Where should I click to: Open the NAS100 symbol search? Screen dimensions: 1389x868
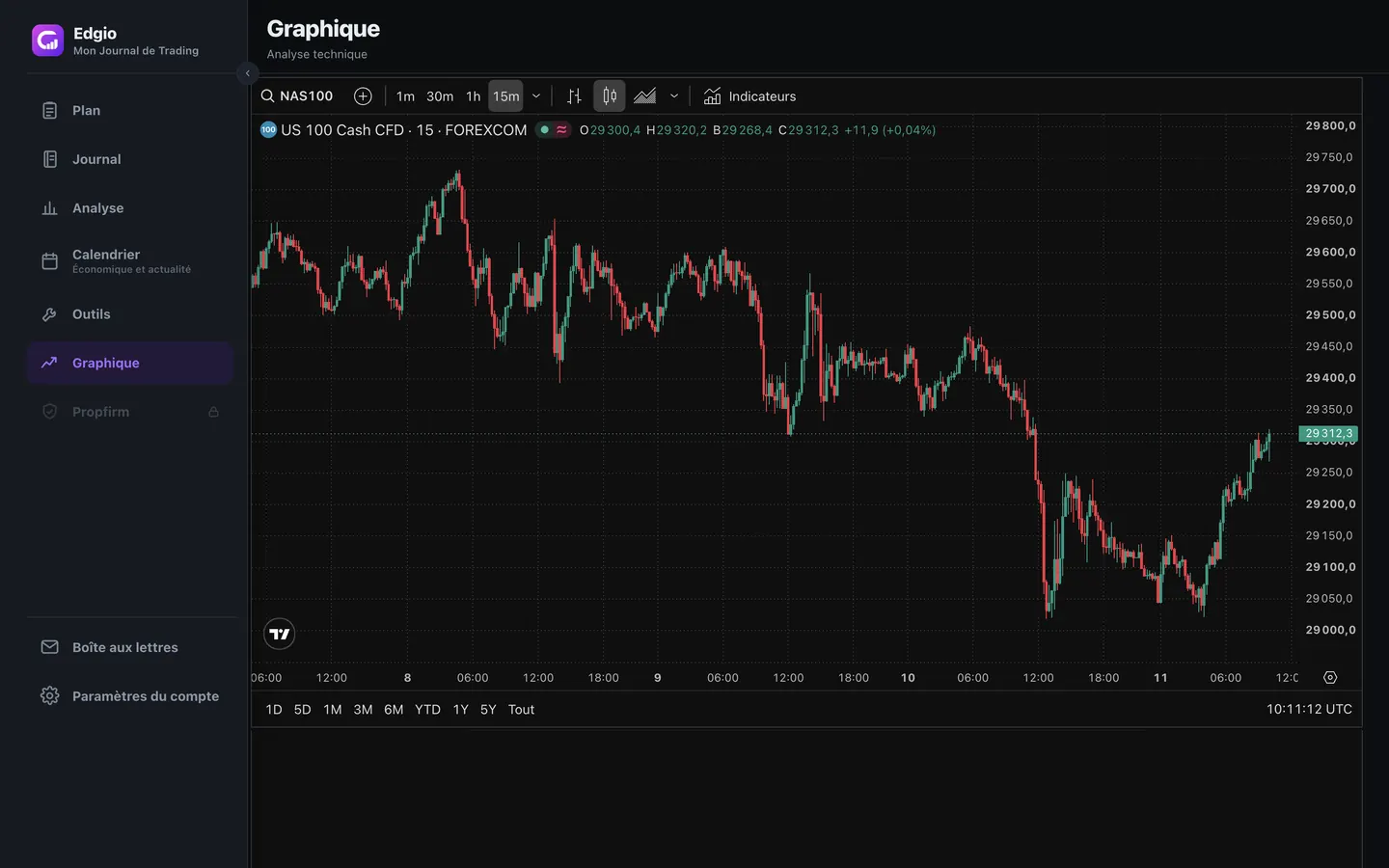[x=297, y=96]
